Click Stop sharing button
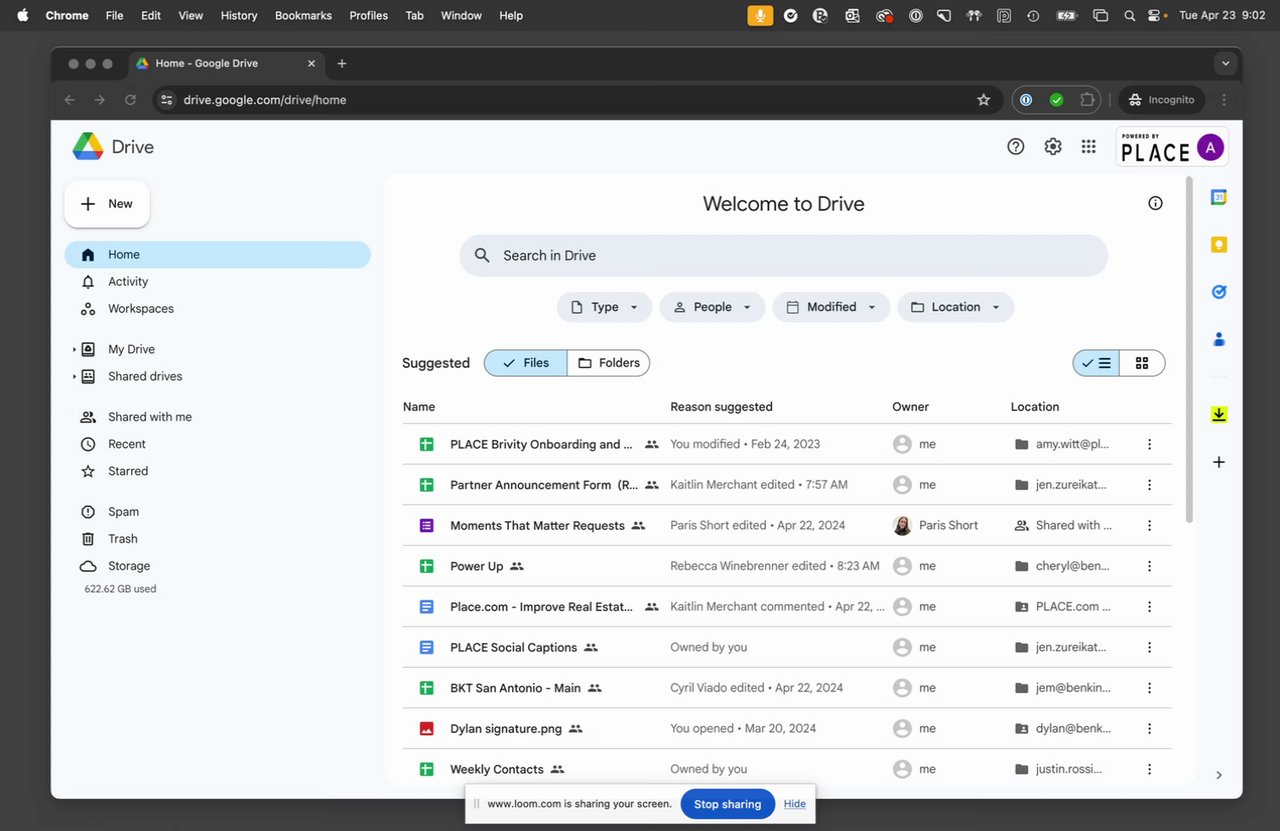Screen dimensions: 1280x831 pyautogui.click(x=727, y=804)
